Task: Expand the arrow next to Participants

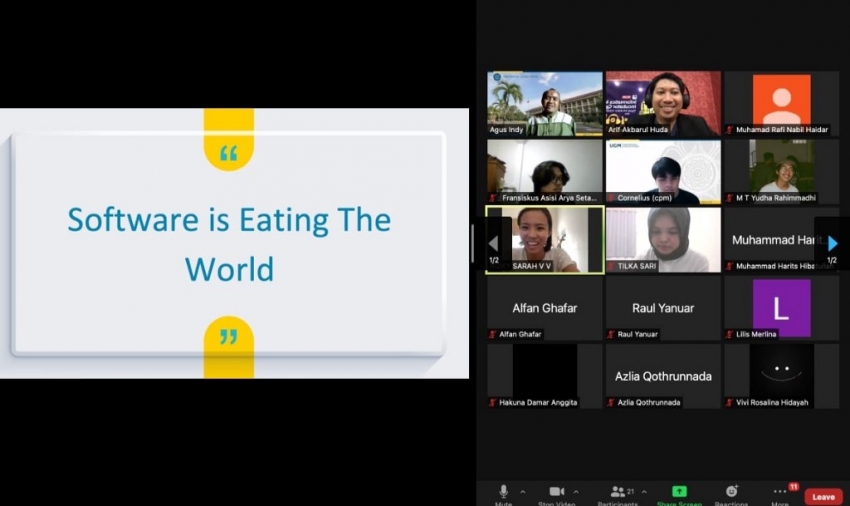Action: [x=644, y=492]
